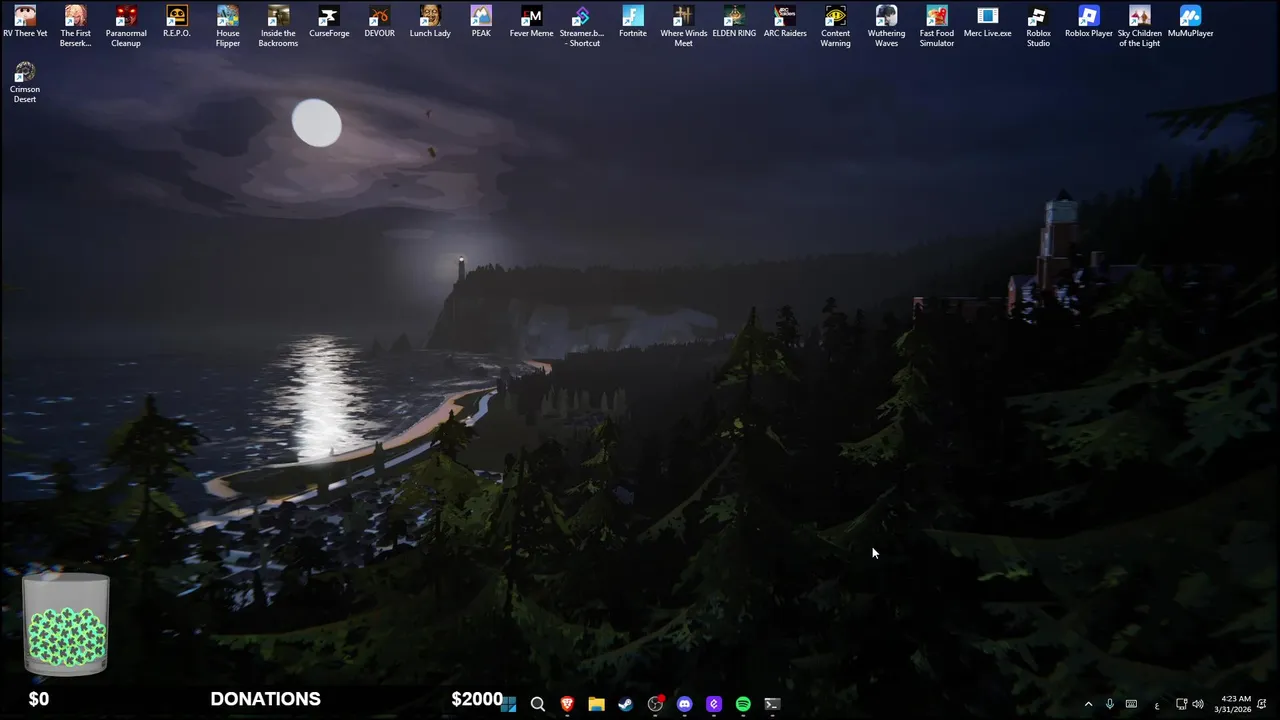Open File Explorer from the taskbar
The image size is (1280, 720).
click(x=596, y=704)
